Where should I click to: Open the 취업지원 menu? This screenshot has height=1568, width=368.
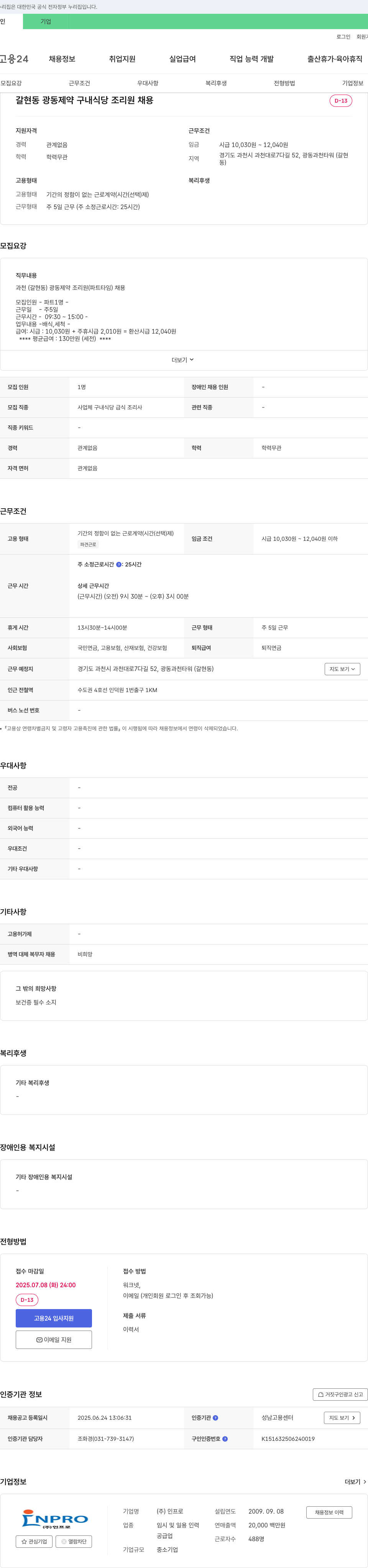(x=122, y=59)
